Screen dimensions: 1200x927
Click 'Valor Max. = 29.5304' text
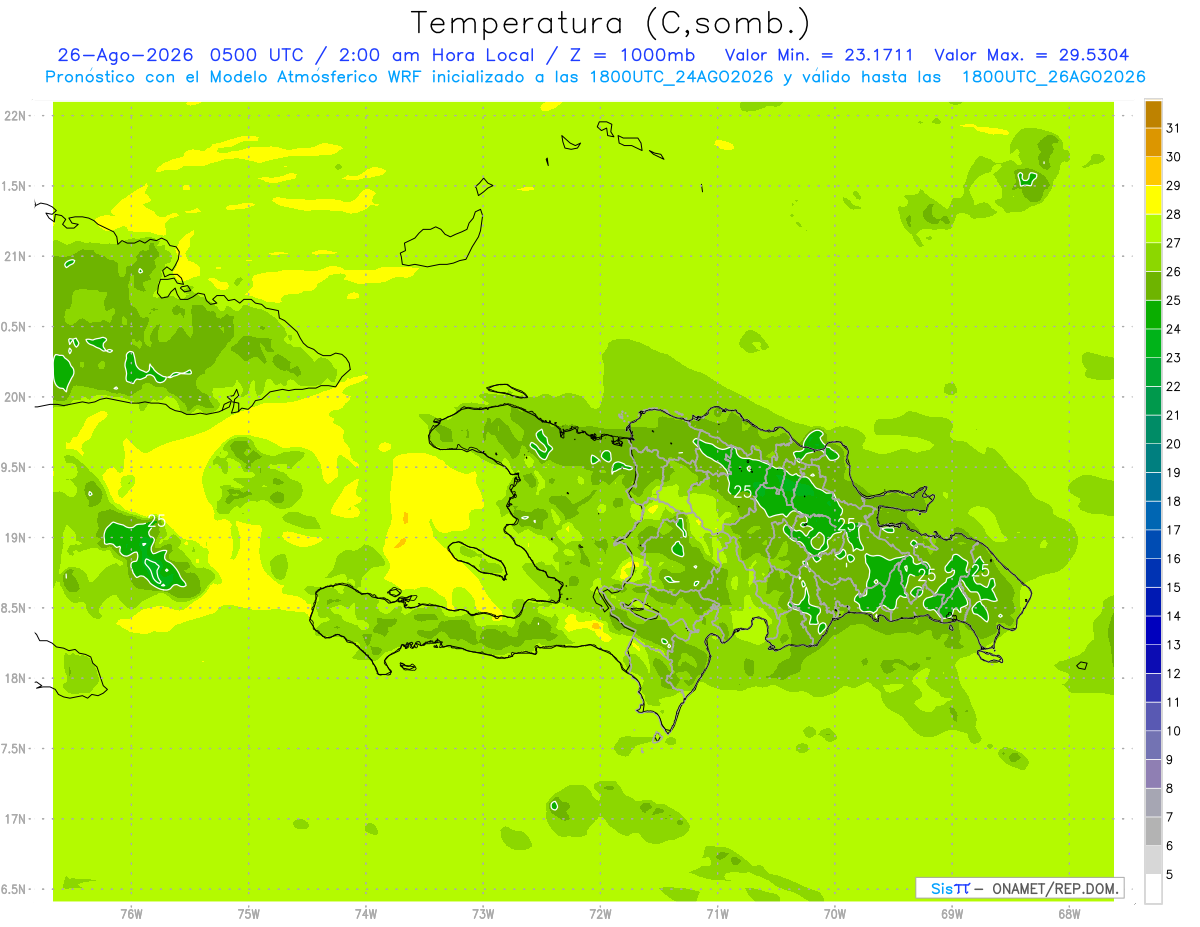(x=1031, y=55)
